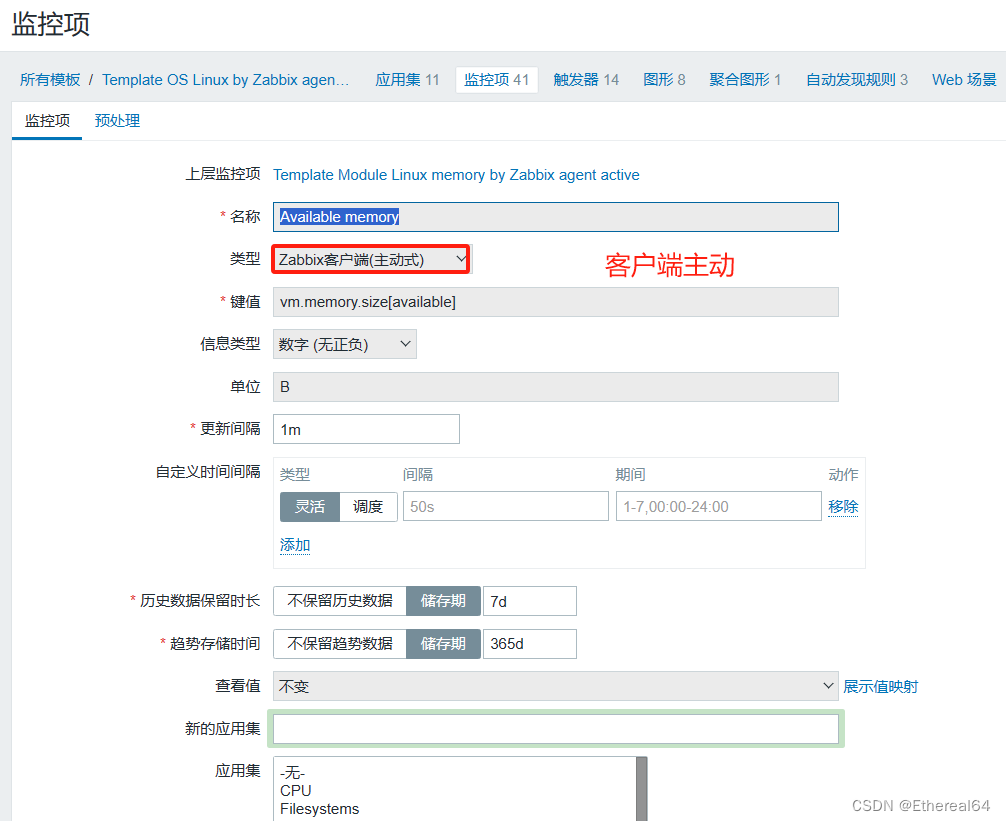Screen dimensions: 1006x821
Task: Open the 展示值映射 link
Action: pyautogui.click(x=880, y=686)
